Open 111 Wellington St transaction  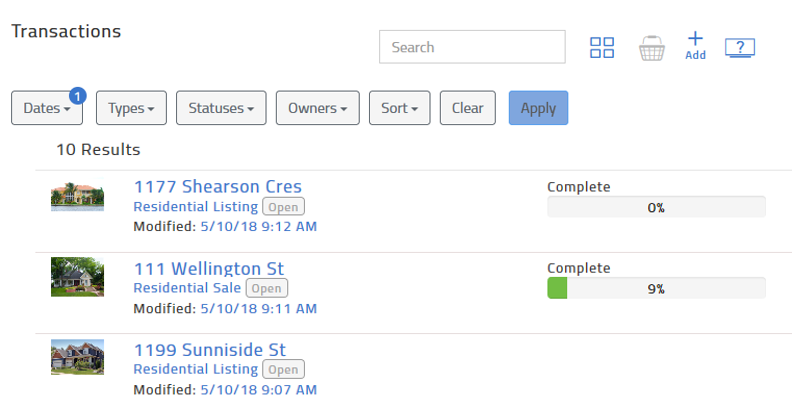pos(208,268)
